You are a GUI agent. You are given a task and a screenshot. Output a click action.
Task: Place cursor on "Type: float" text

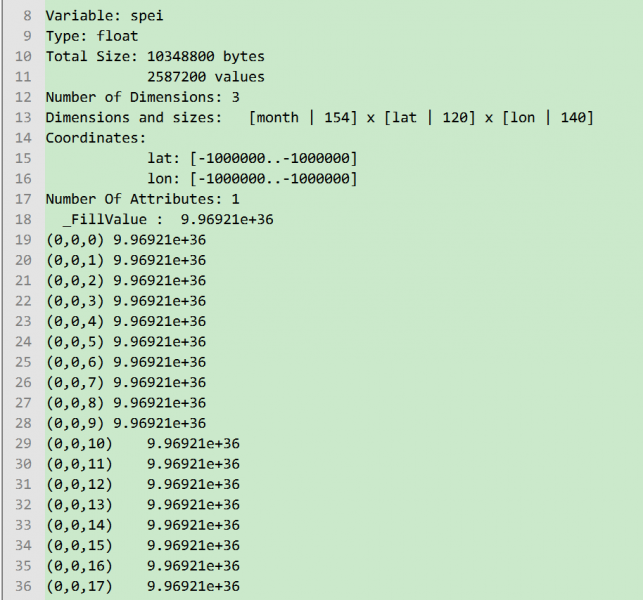point(91,36)
